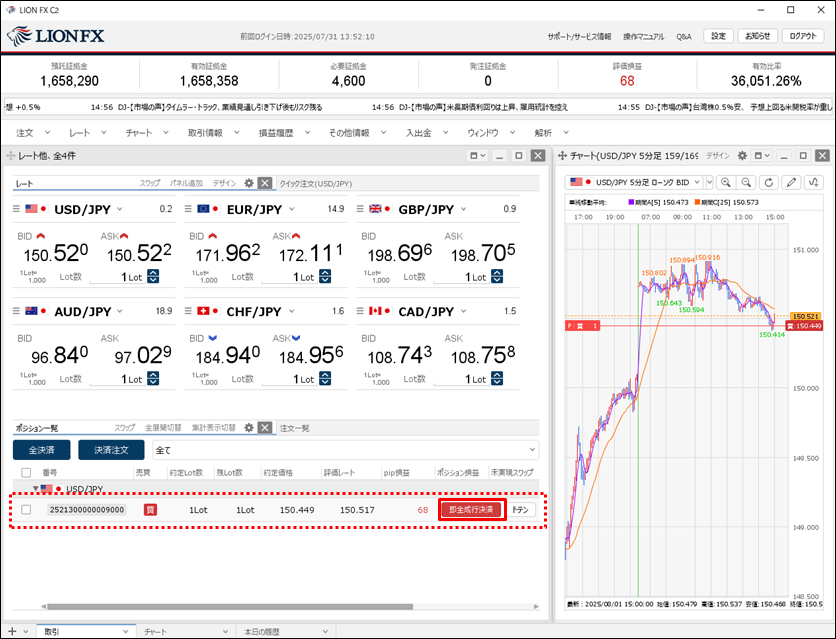Open chart panel gear settings
The image size is (836, 639).
742,156
